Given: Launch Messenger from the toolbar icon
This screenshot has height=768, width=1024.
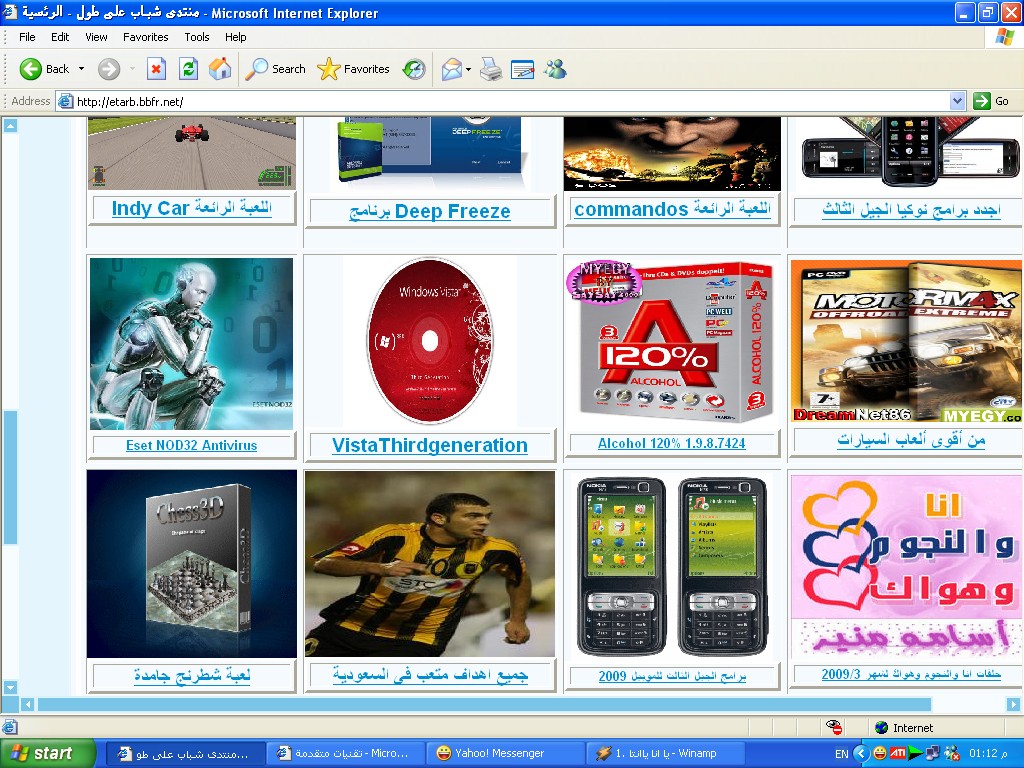Looking at the screenshot, I should click(556, 69).
